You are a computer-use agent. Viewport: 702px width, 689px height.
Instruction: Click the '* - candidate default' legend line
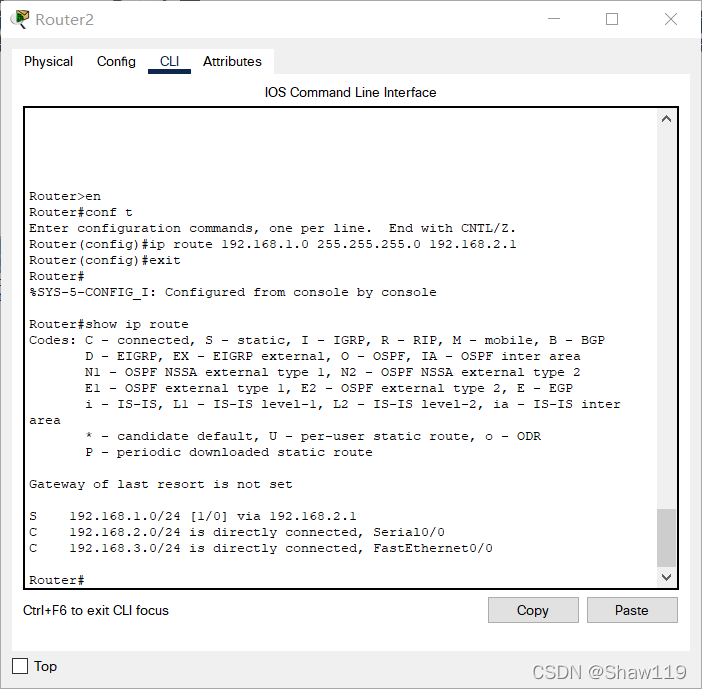tap(313, 437)
